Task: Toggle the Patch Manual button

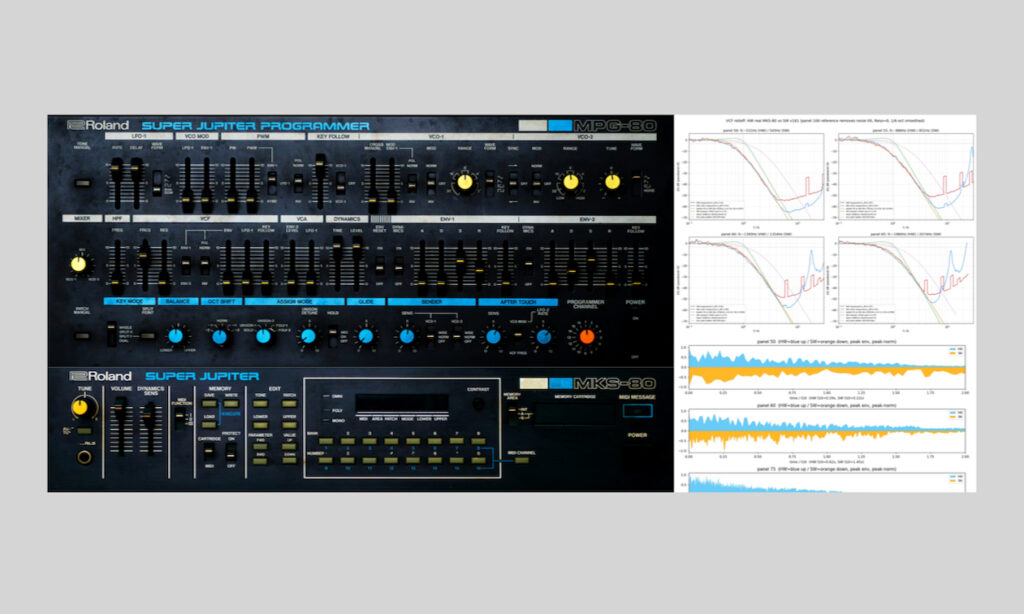Action: 82,336
